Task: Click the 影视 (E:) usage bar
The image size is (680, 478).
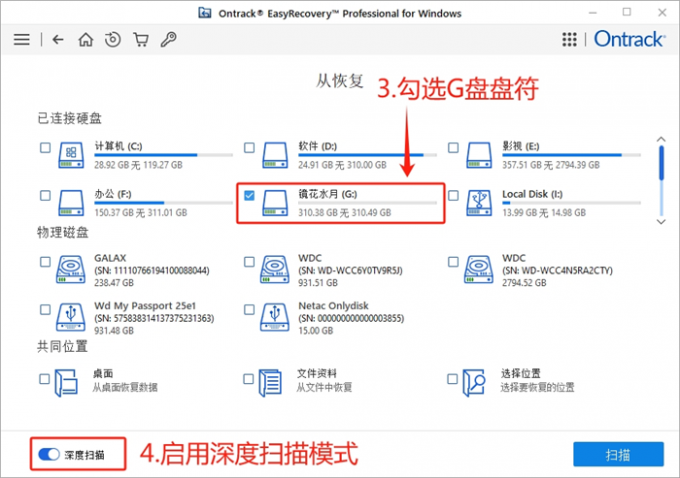Action: pos(571,155)
